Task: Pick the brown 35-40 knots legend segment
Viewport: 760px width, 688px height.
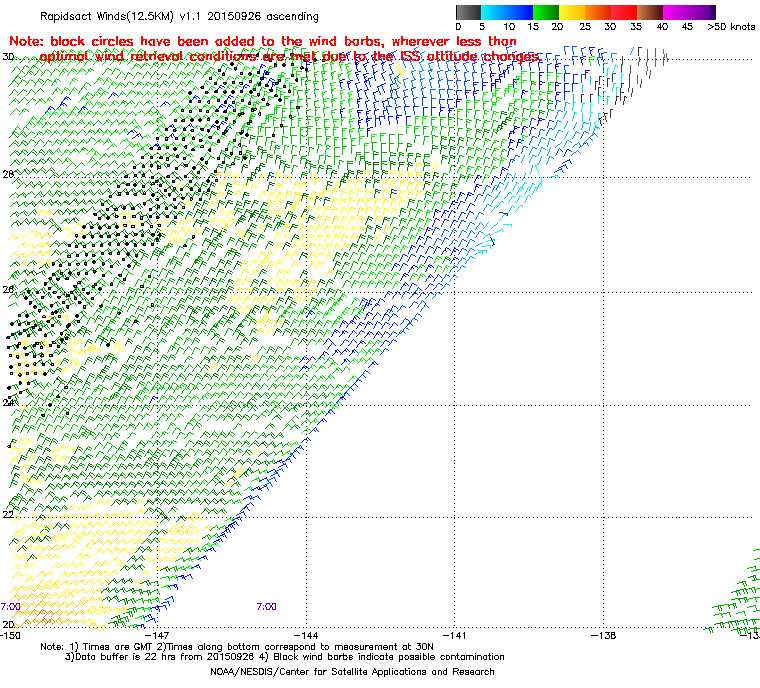Action: click(x=650, y=12)
